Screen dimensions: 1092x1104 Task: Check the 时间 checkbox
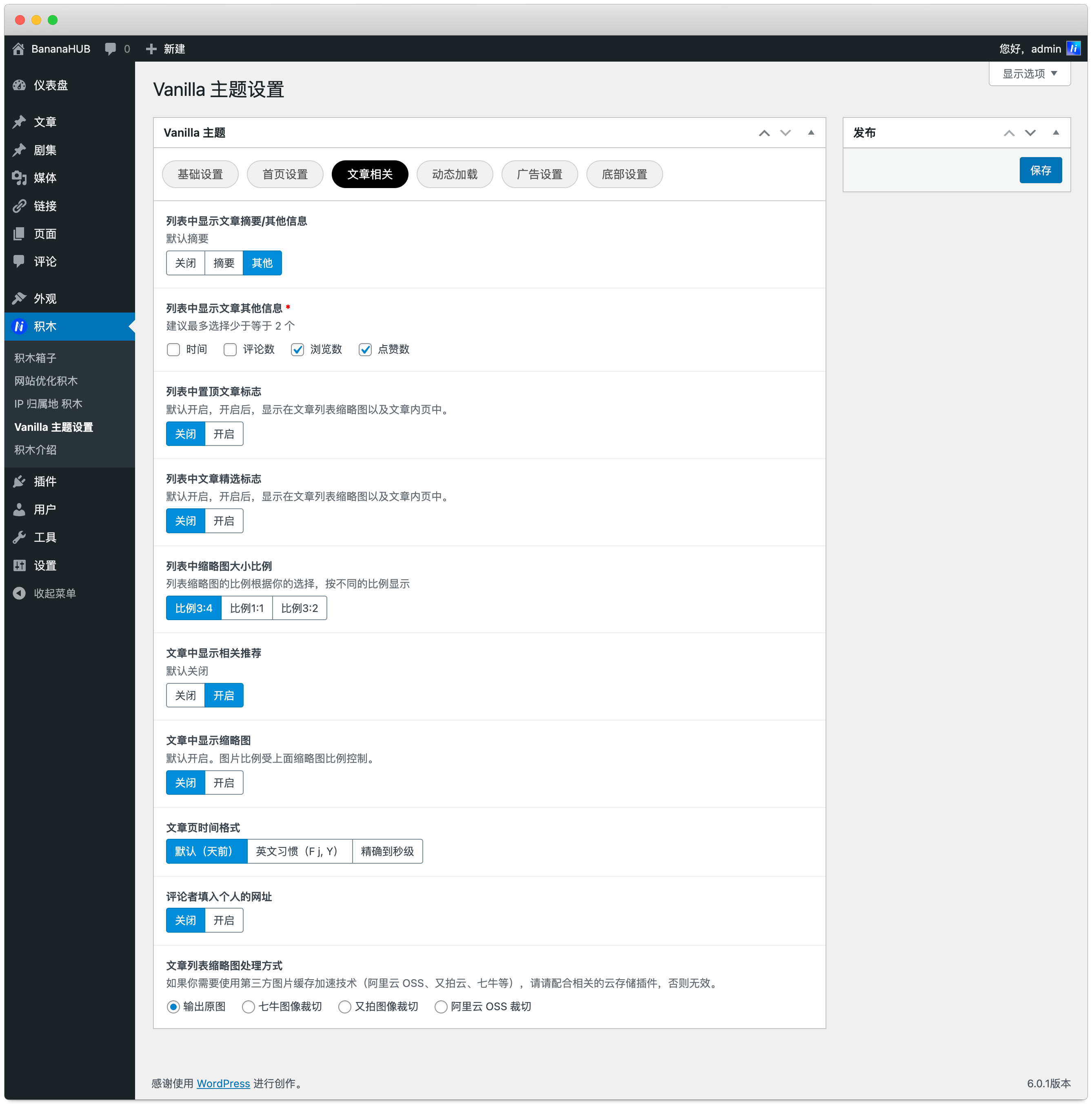[173, 349]
